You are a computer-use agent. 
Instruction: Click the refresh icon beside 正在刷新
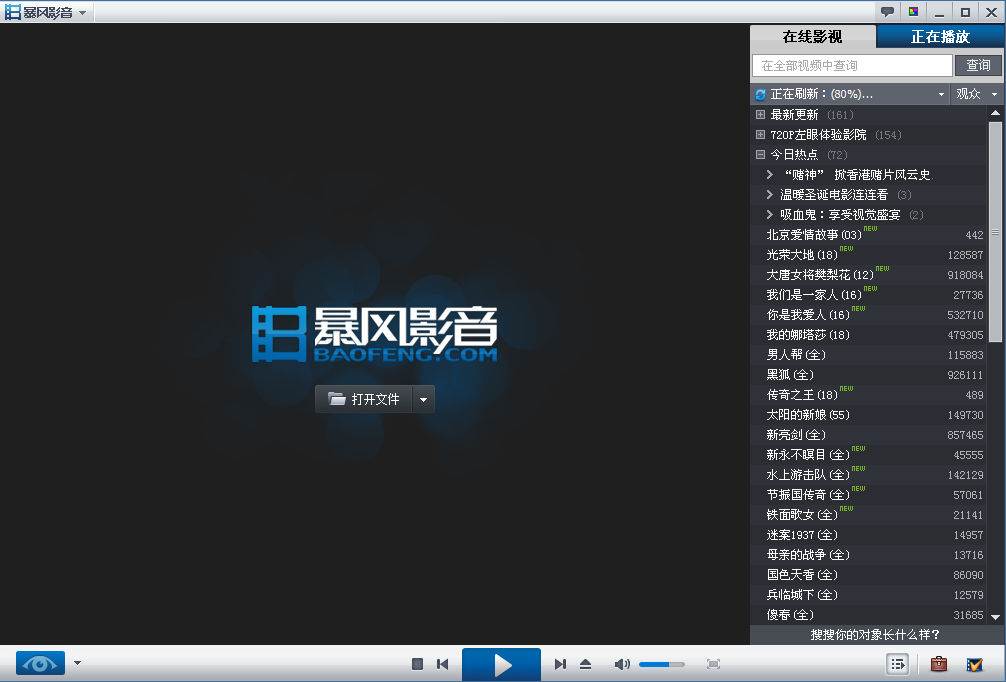click(760, 94)
